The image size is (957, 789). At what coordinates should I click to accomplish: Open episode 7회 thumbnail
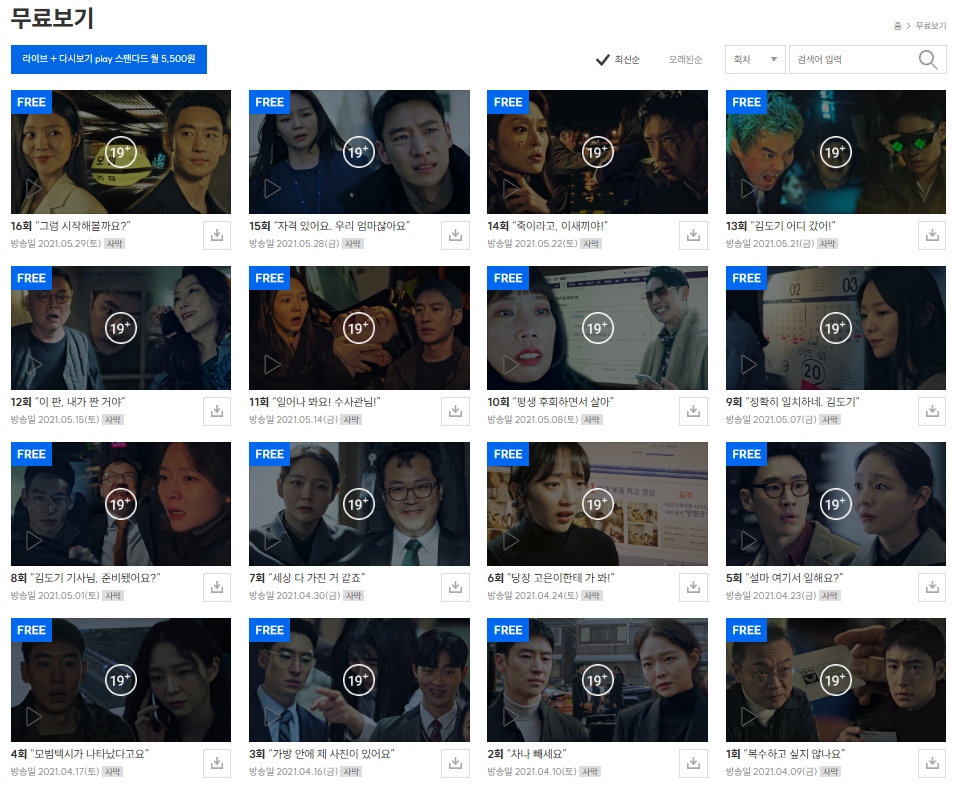(359, 504)
